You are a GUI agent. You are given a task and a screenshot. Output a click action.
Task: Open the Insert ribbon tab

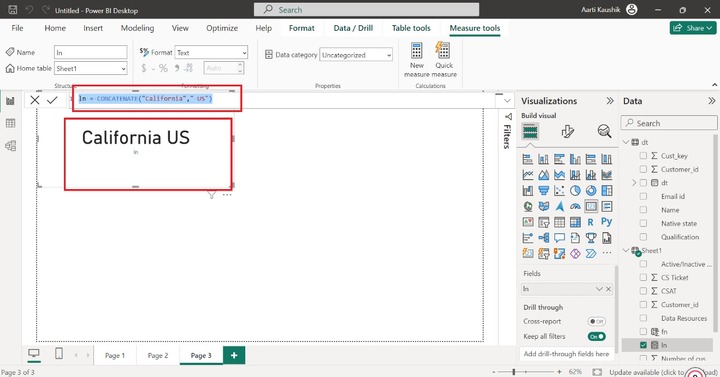tap(93, 28)
